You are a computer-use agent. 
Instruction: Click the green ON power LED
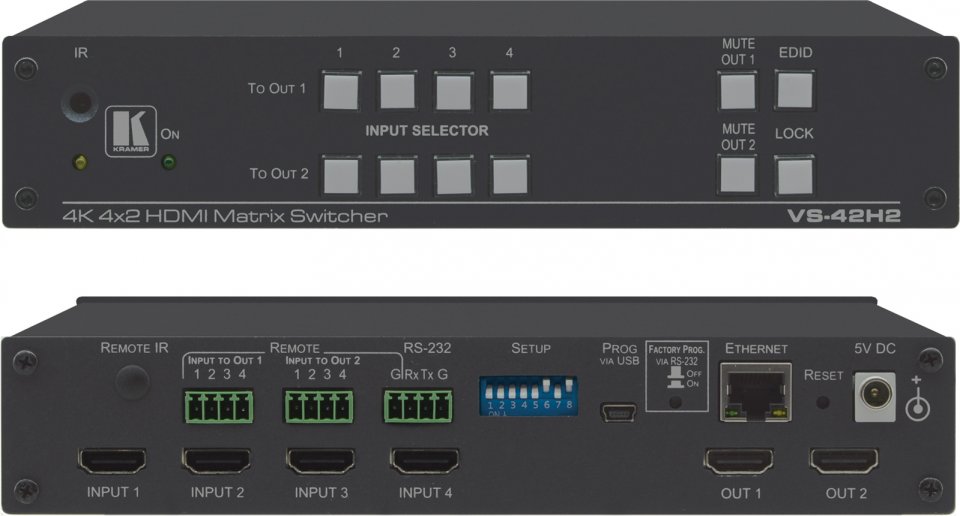click(168, 161)
